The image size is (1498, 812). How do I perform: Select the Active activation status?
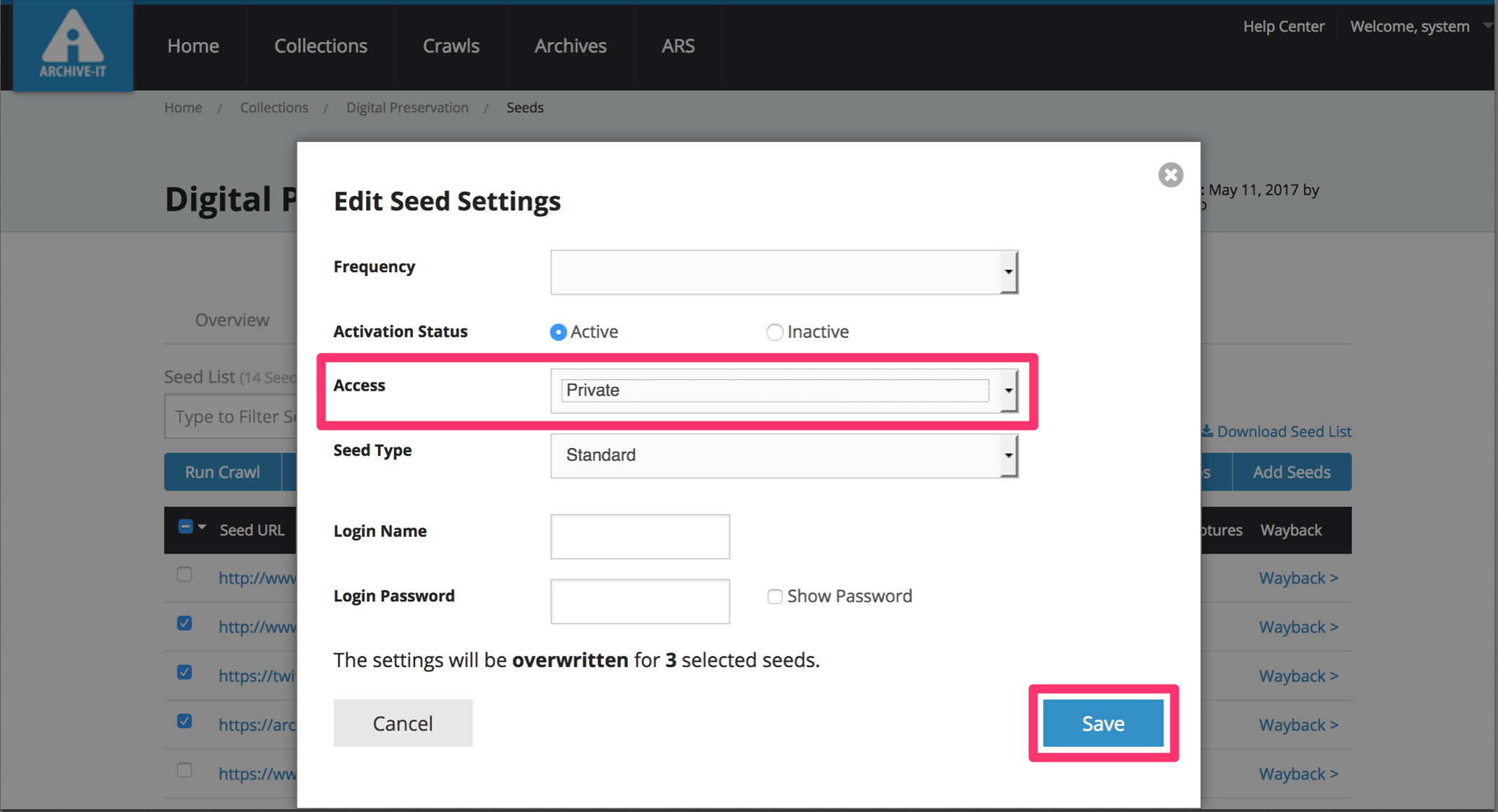click(558, 332)
